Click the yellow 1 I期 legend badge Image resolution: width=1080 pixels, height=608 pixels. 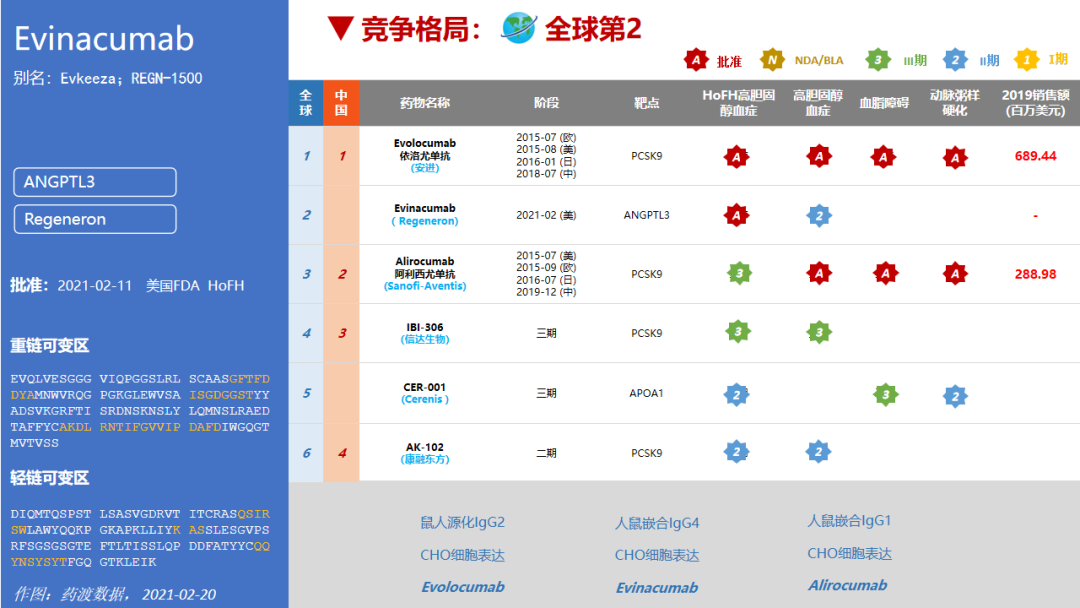tap(1026, 60)
